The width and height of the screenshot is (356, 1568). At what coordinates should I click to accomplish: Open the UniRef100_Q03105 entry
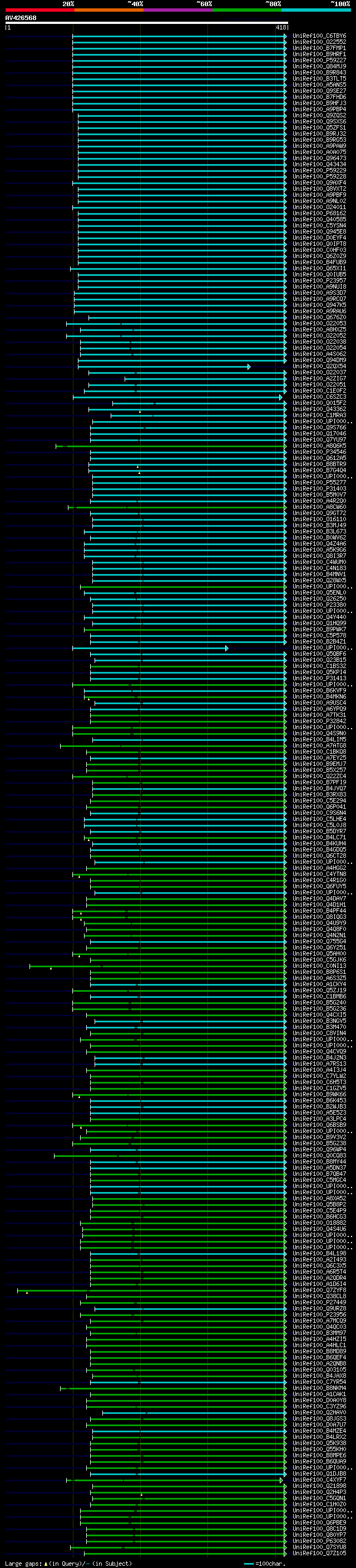tap(319, 1369)
